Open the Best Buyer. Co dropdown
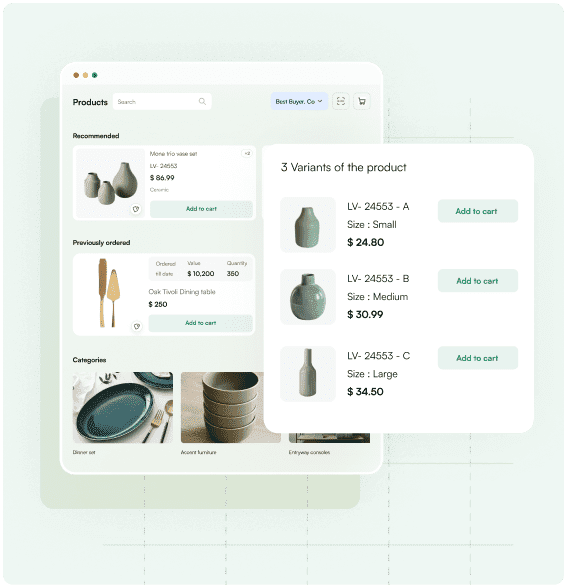566x586 pixels. coord(299,101)
